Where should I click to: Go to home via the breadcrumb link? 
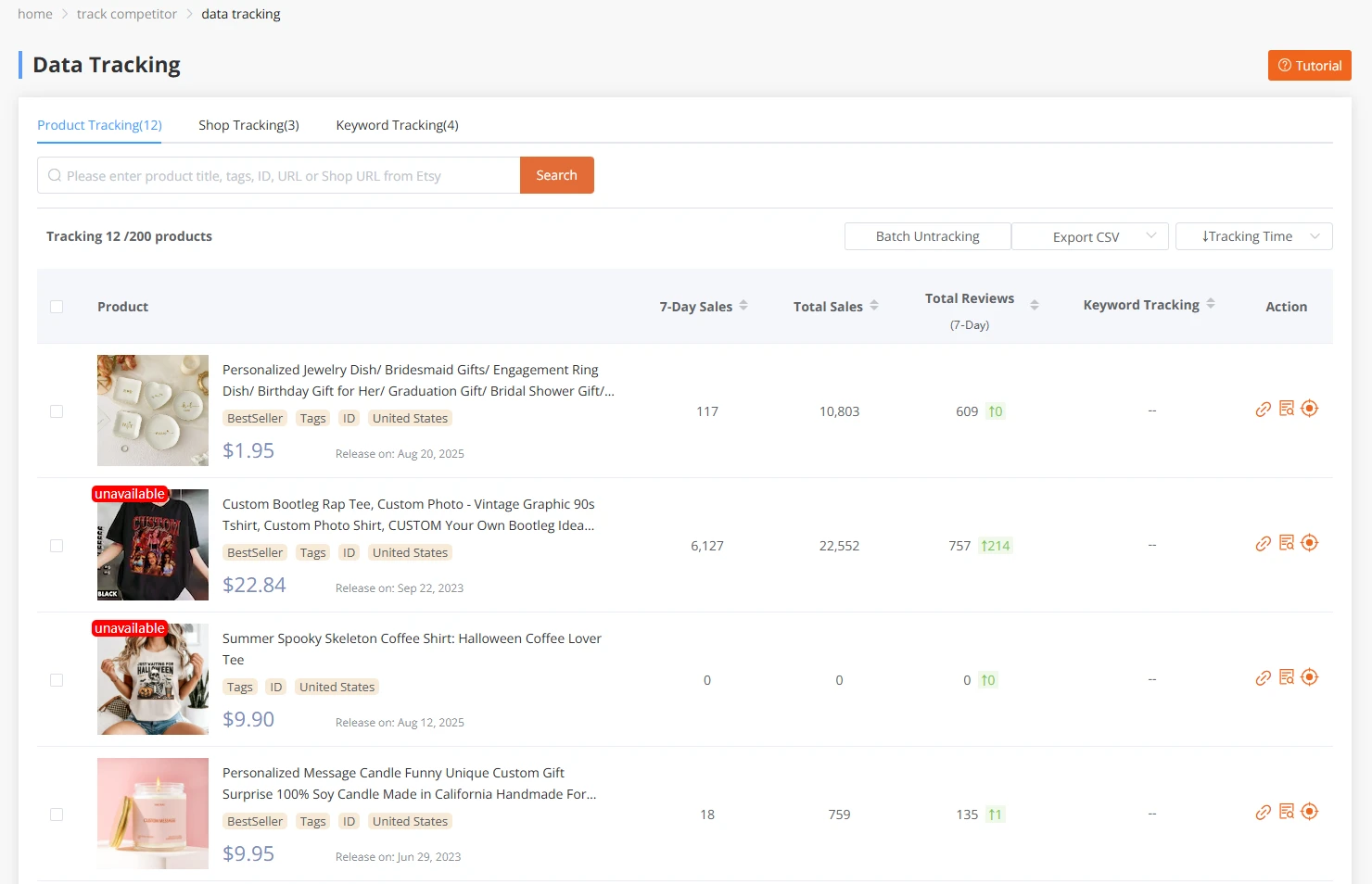[x=34, y=13]
